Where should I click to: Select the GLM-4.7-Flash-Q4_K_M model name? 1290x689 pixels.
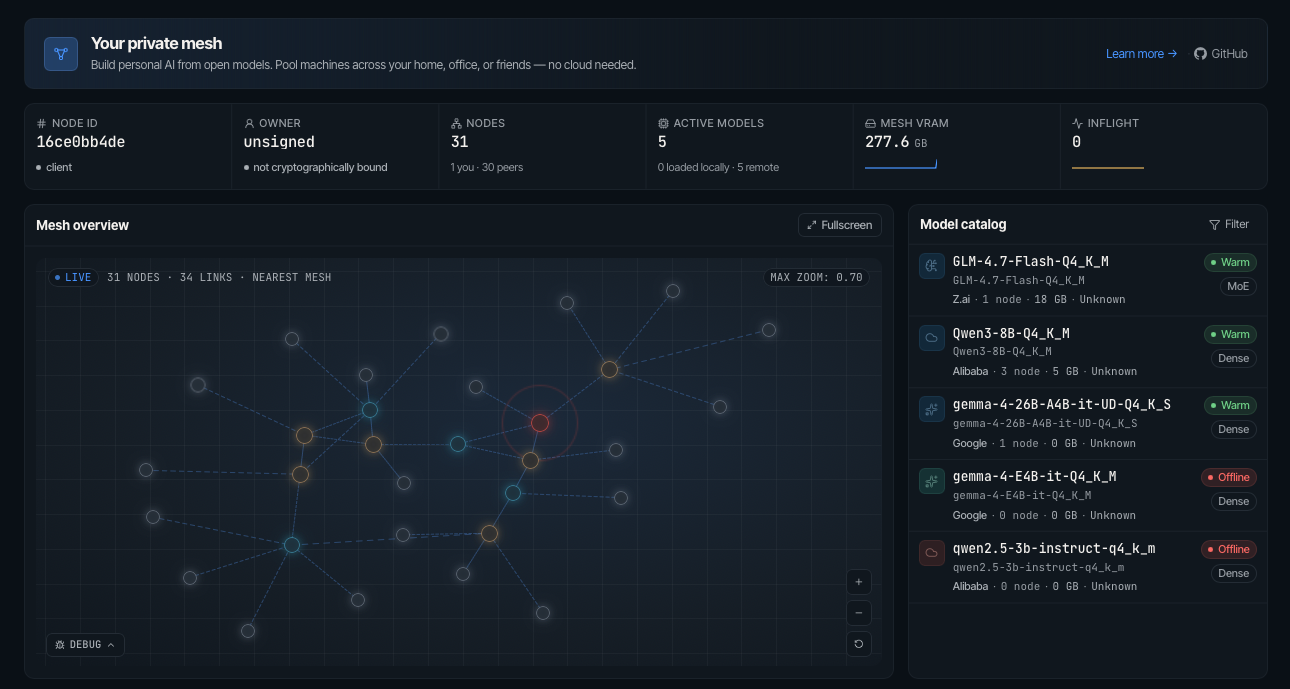1031,262
